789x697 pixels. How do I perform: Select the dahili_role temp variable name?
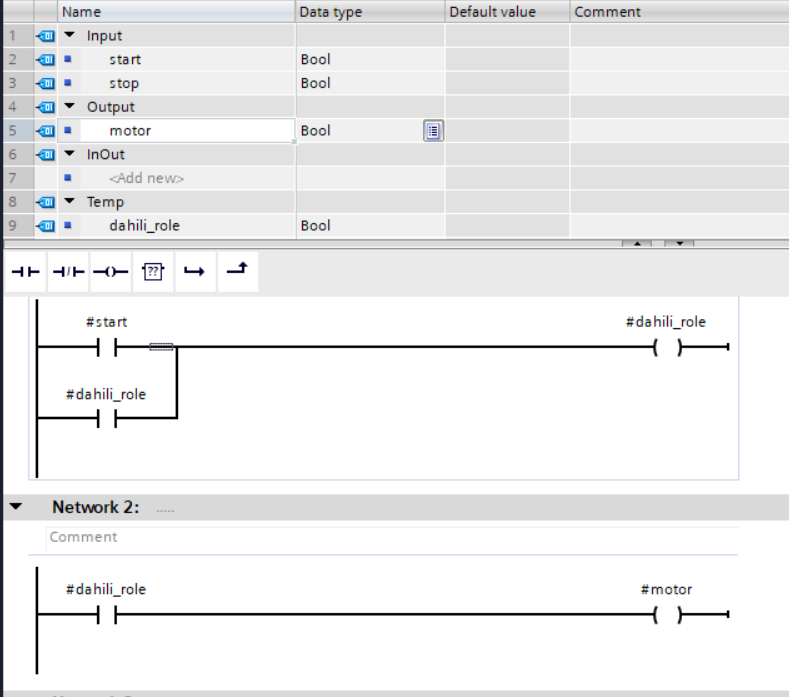point(144,225)
